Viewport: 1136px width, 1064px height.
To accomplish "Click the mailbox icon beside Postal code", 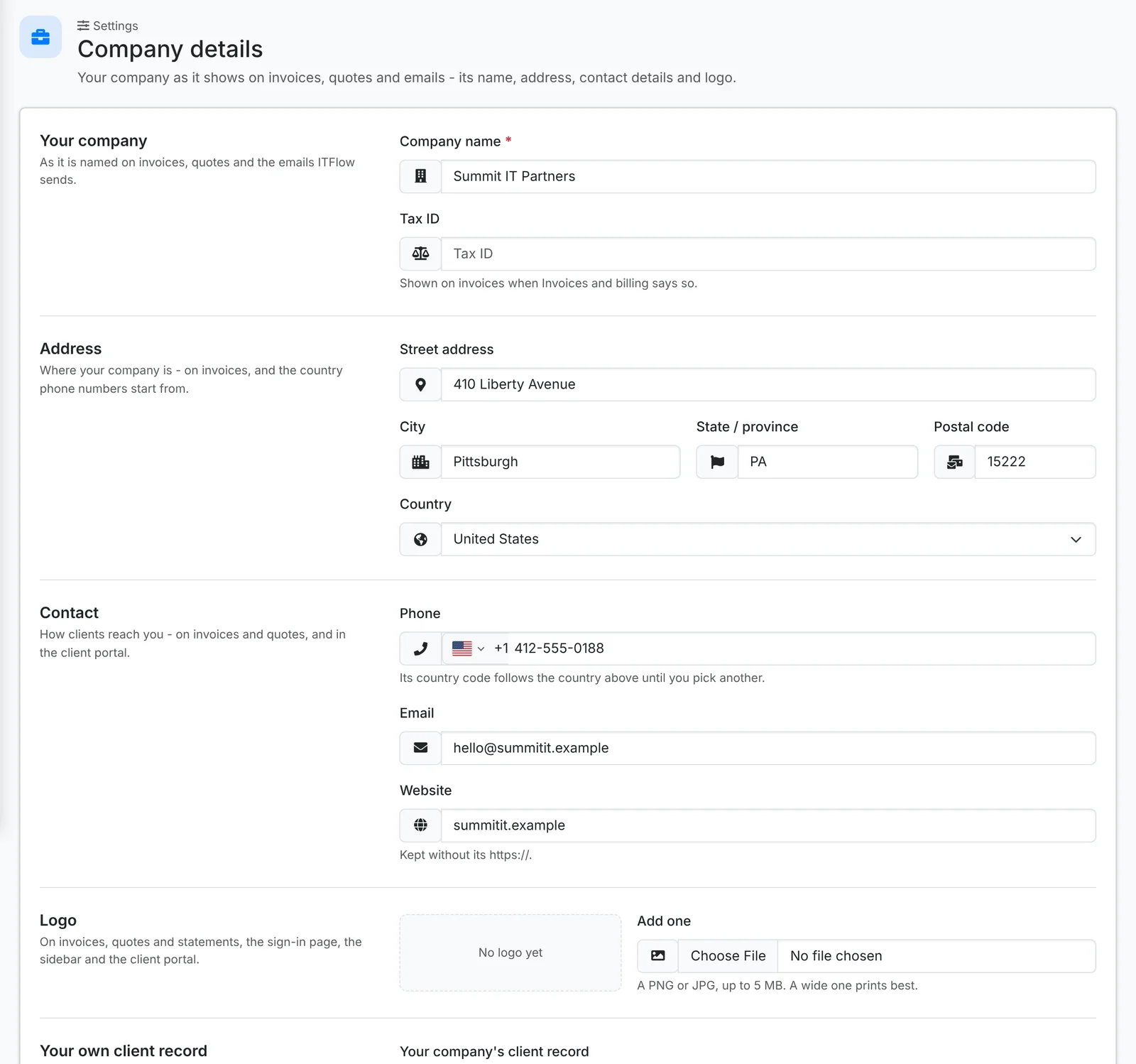I will coord(955,462).
